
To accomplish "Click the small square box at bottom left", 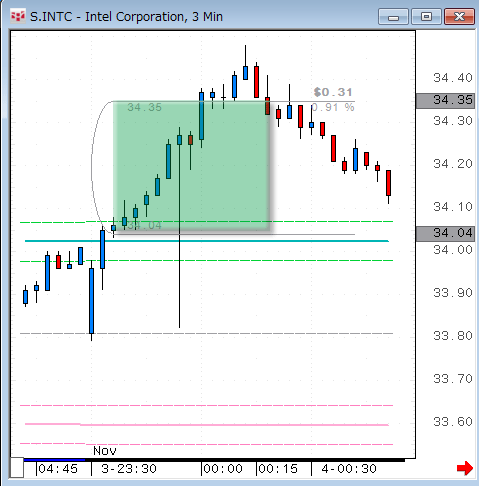I will coord(17,468).
